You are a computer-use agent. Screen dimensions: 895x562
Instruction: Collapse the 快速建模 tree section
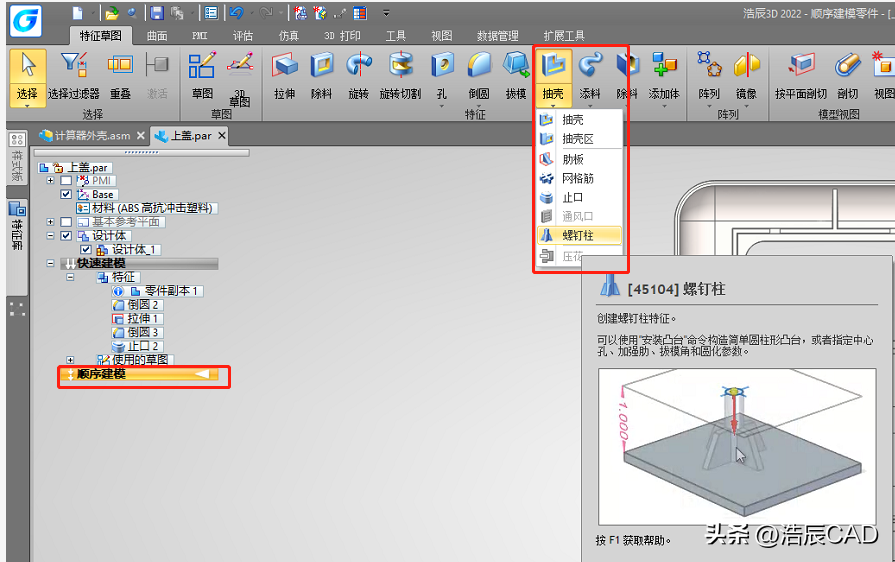pyautogui.click(x=51, y=263)
